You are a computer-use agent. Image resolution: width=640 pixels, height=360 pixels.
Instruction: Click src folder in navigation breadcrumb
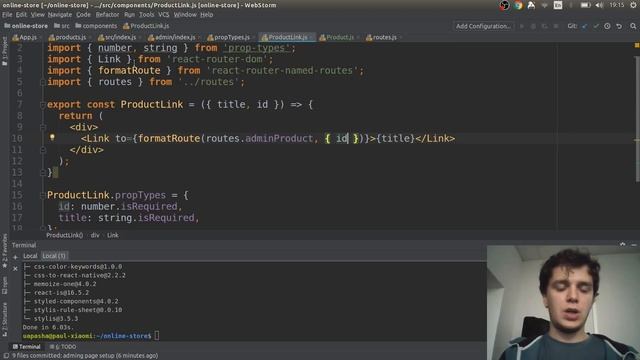pyautogui.click(x=62, y=26)
